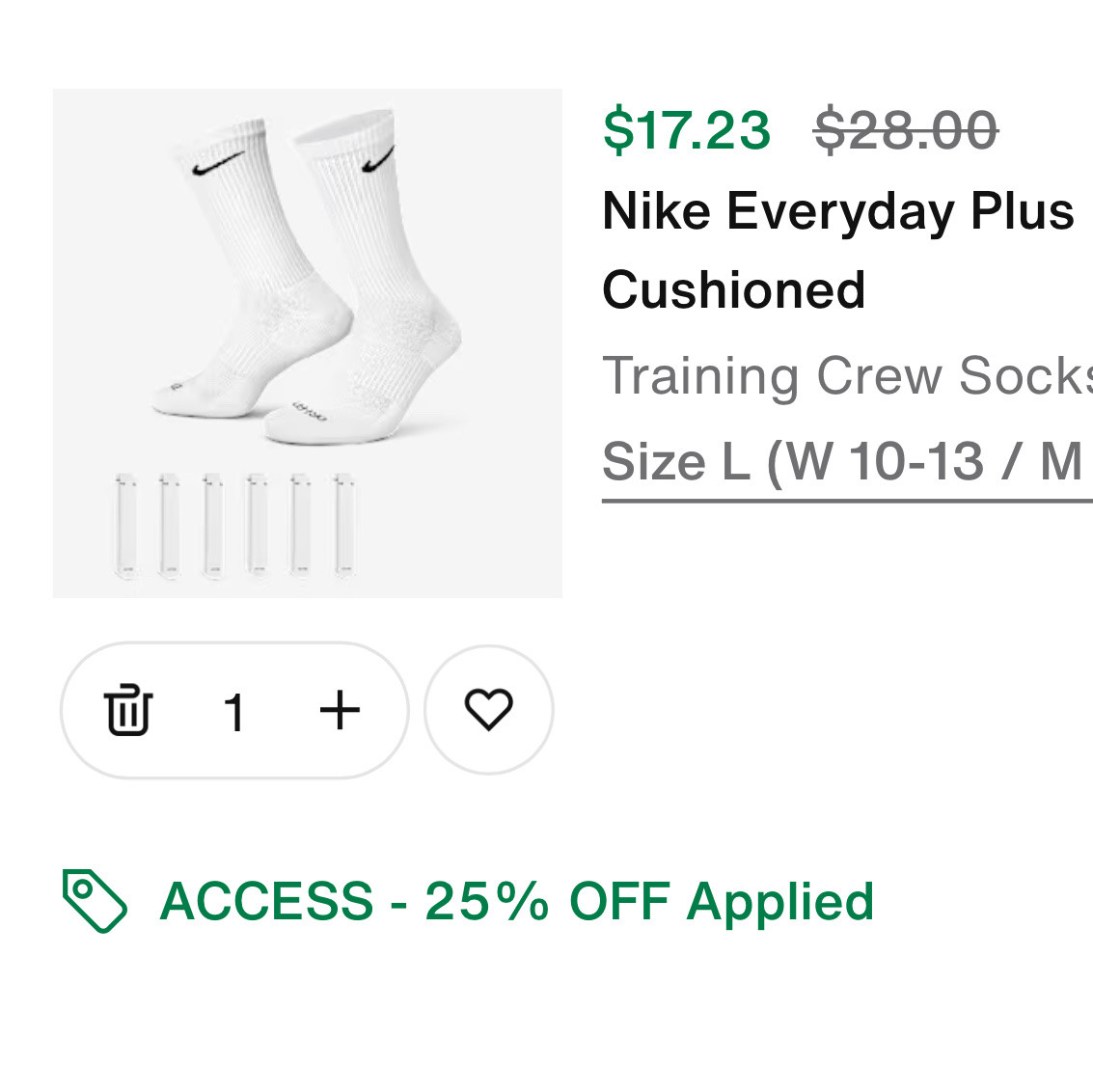This screenshot has height=1092, width=1093.
Task: Click the product photo of white crew socks
Action: pos(307,341)
